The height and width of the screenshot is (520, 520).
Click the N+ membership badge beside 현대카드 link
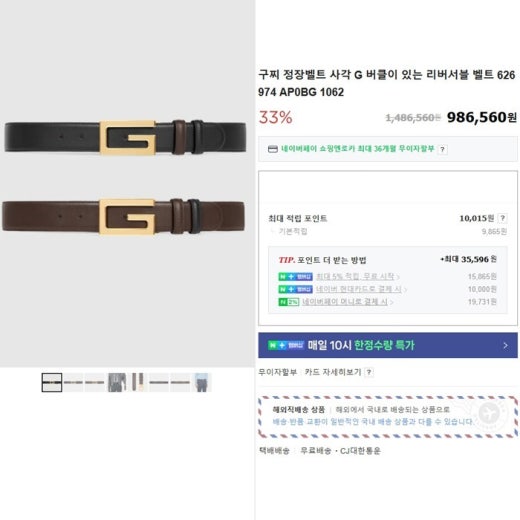pyautogui.click(x=295, y=289)
